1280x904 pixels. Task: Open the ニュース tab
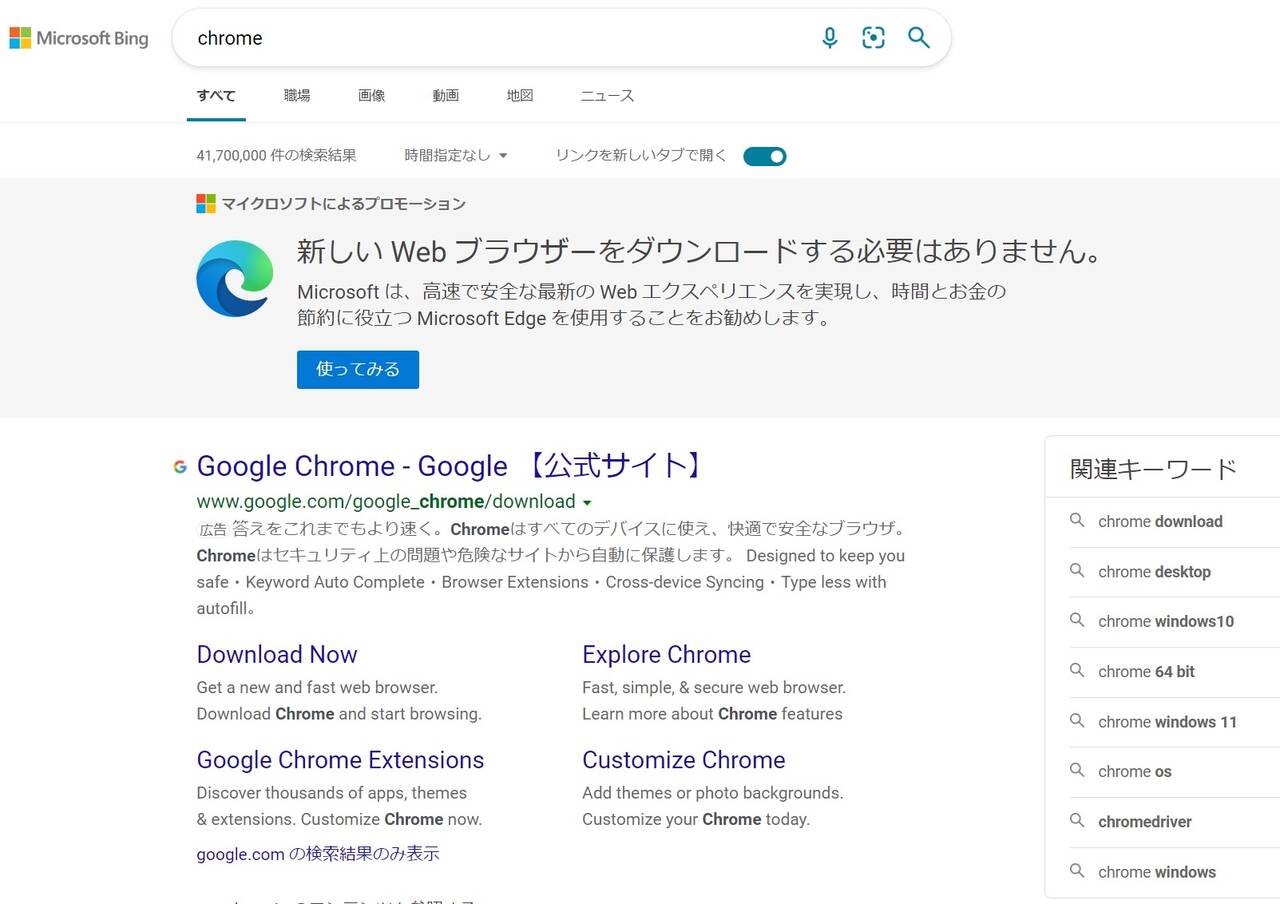click(x=607, y=96)
